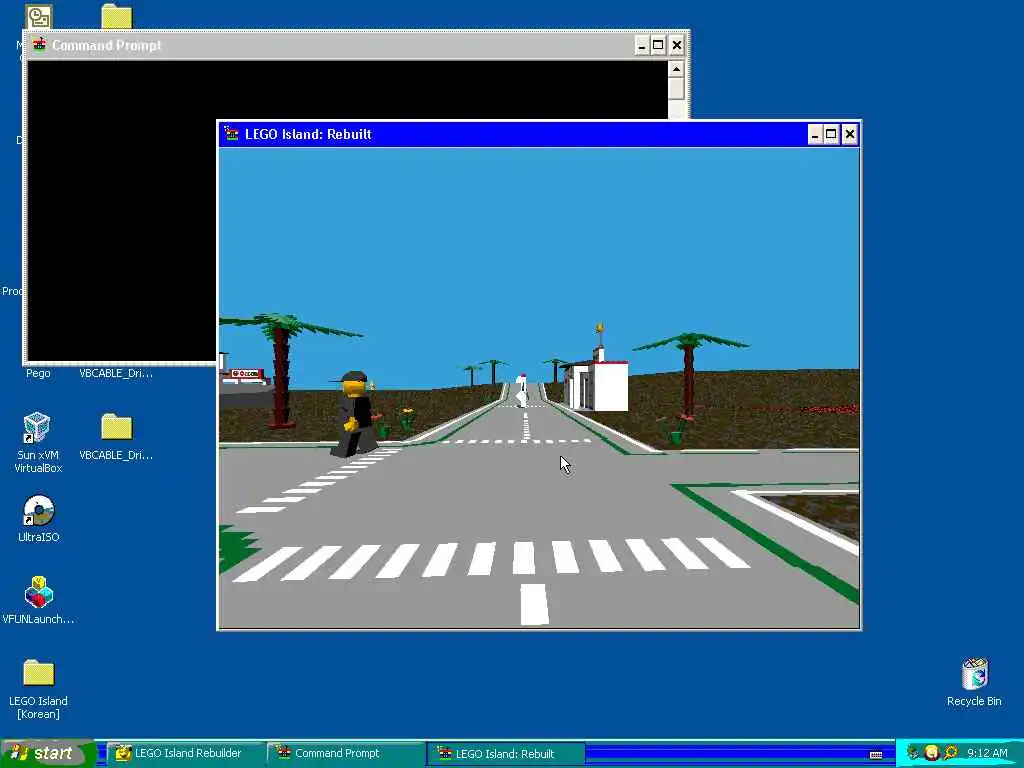Open the Sun xVM VirtualBox desktop shortcut

[38, 442]
